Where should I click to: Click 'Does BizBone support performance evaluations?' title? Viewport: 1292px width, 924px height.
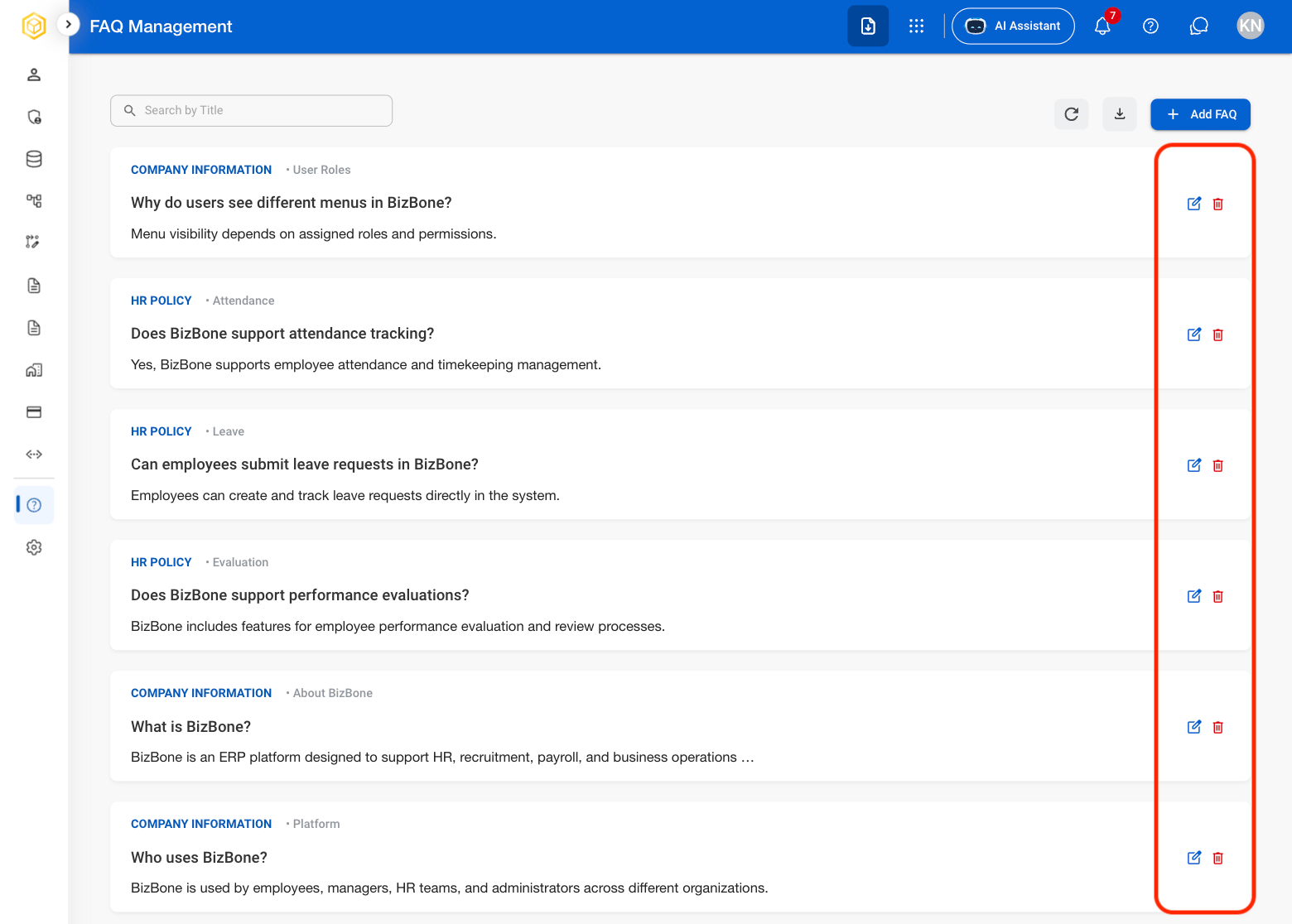pyautogui.click(x=300, y=595)
